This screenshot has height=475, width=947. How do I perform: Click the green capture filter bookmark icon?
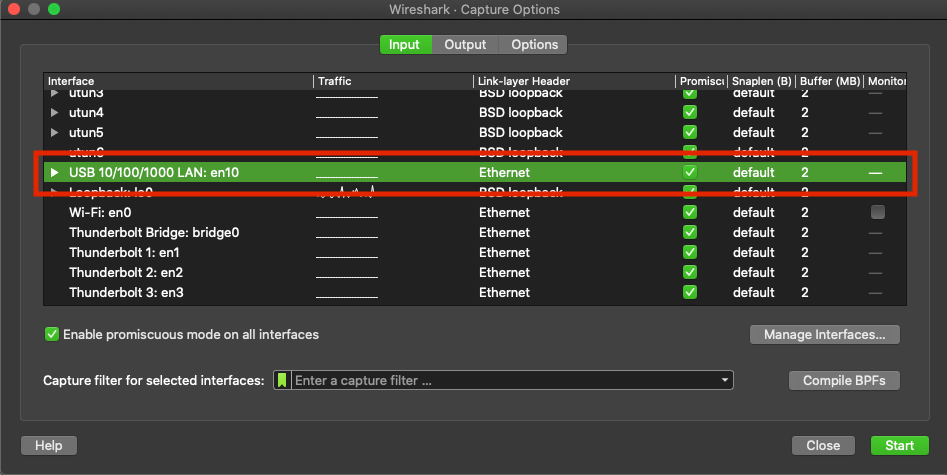(282, 380)
